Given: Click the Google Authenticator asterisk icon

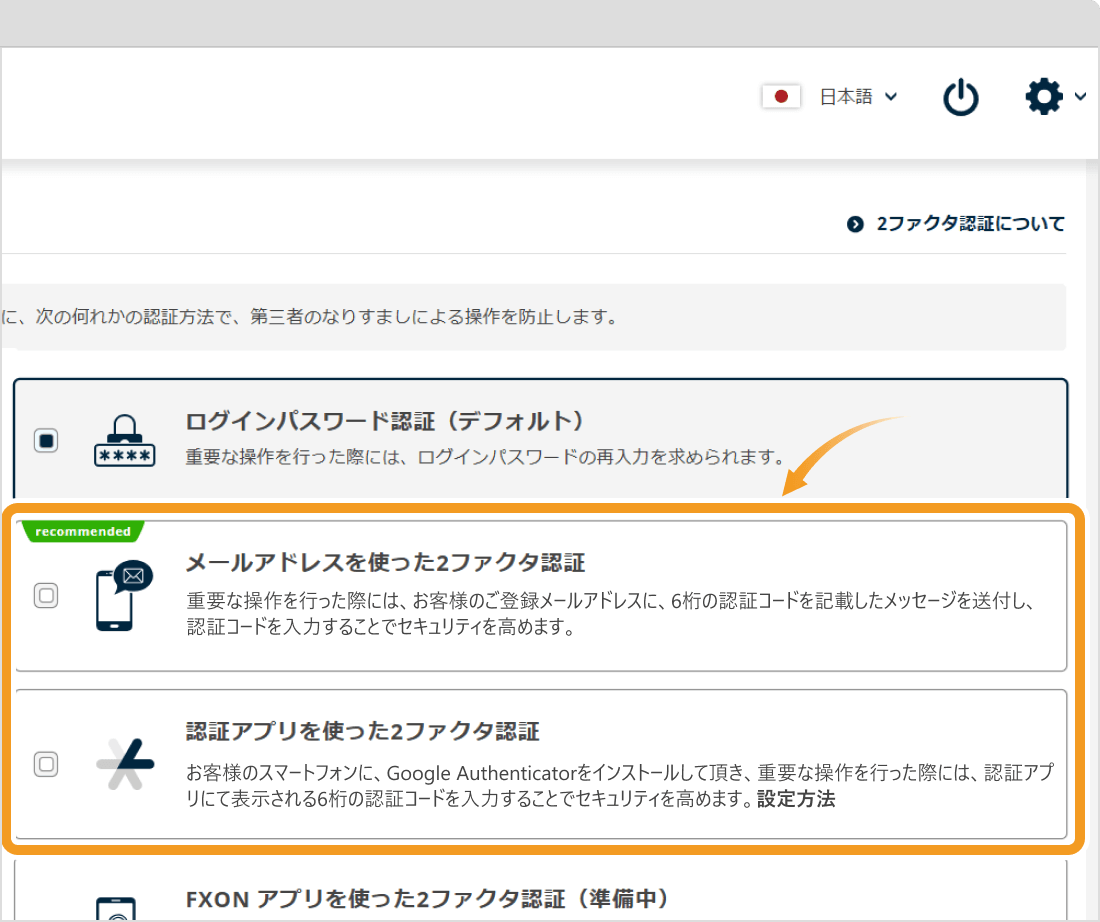Looking at the screenshot, I should 125,764.
